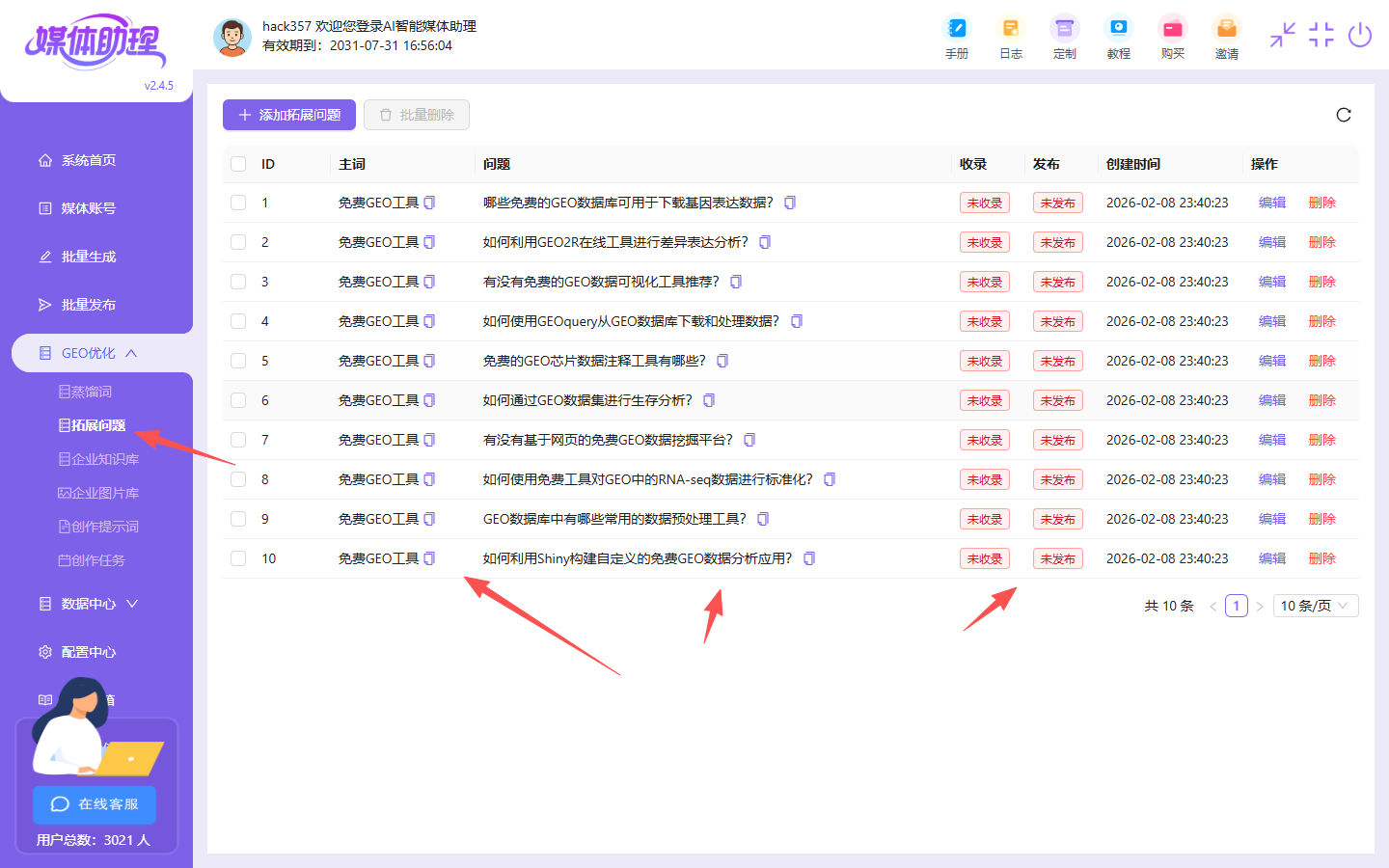Select the 企业图片库 submenu item
This screenshot has width=1389, height=868.
pos(99,493)
